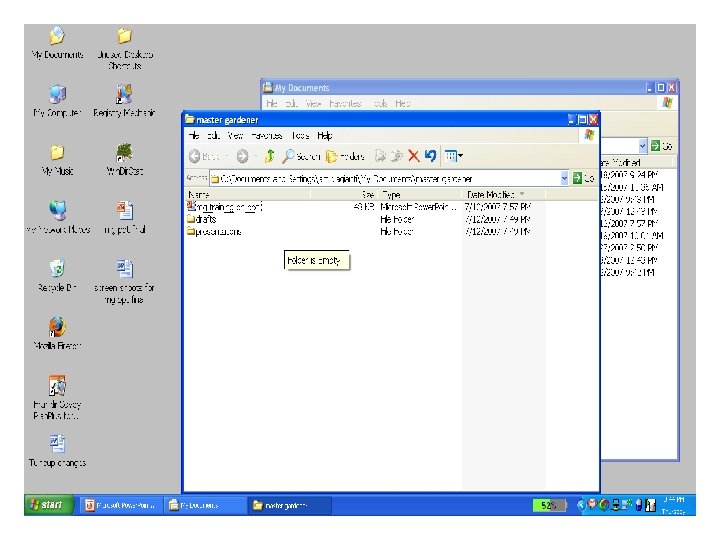
Task: Click the master gardener taskbar button
Action: [x=288, y=505]
